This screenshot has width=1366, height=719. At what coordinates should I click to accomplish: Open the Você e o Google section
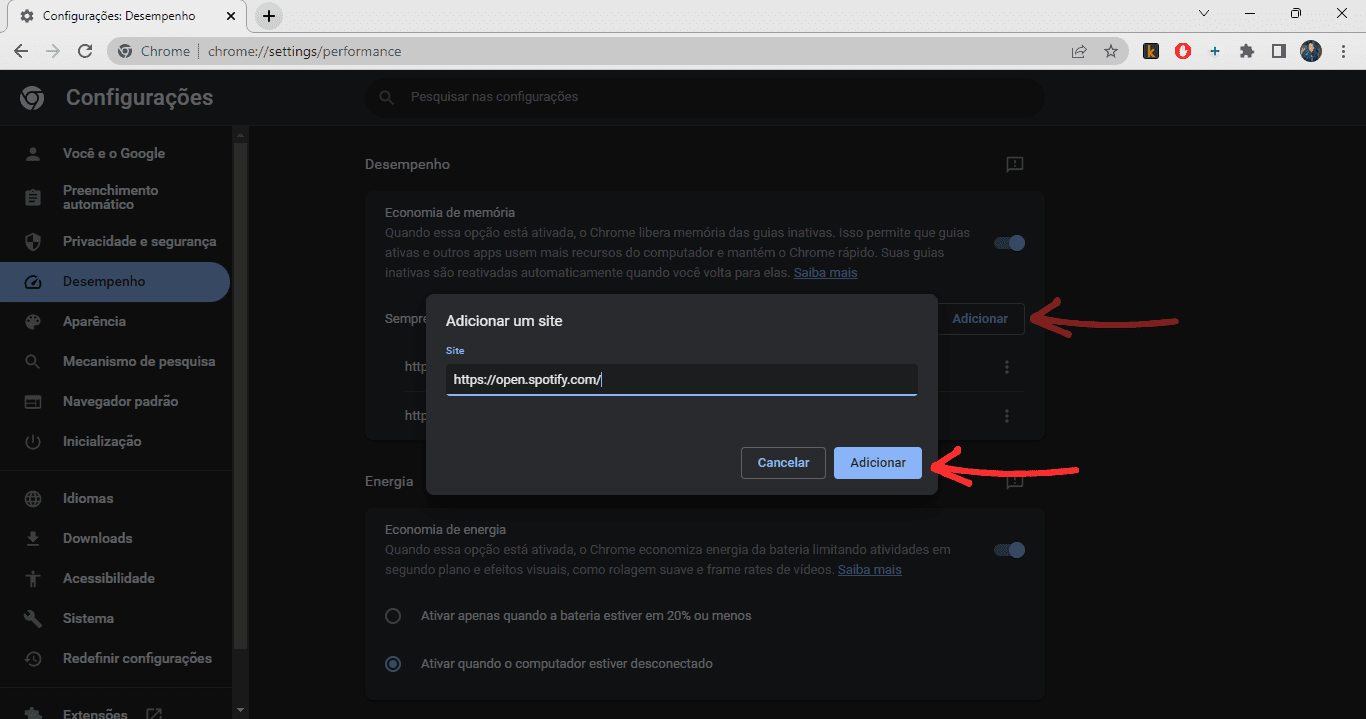115,153
